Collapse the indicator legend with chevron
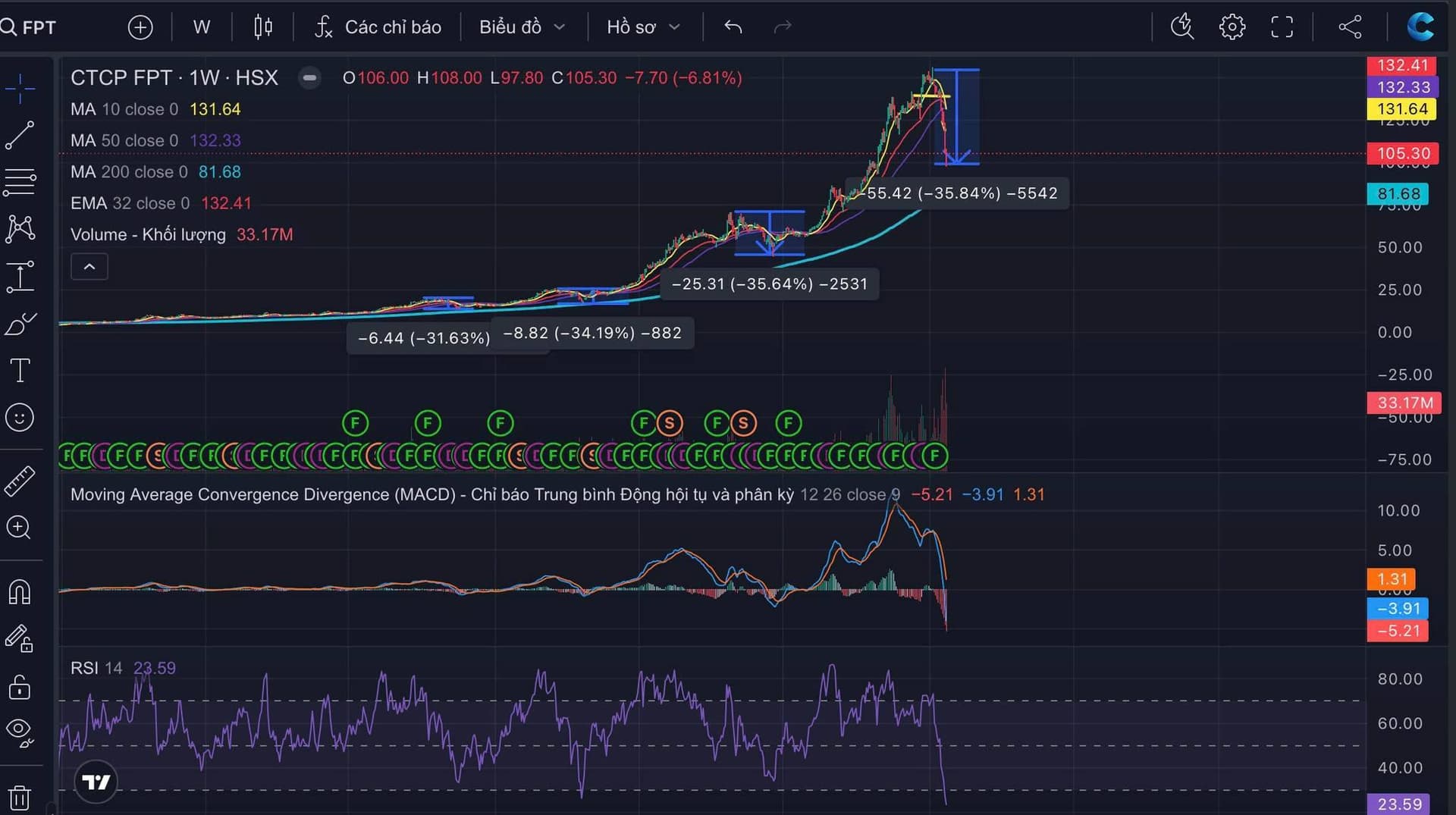1456x815 pixels. pyautogui.click(x=89, y=267)
